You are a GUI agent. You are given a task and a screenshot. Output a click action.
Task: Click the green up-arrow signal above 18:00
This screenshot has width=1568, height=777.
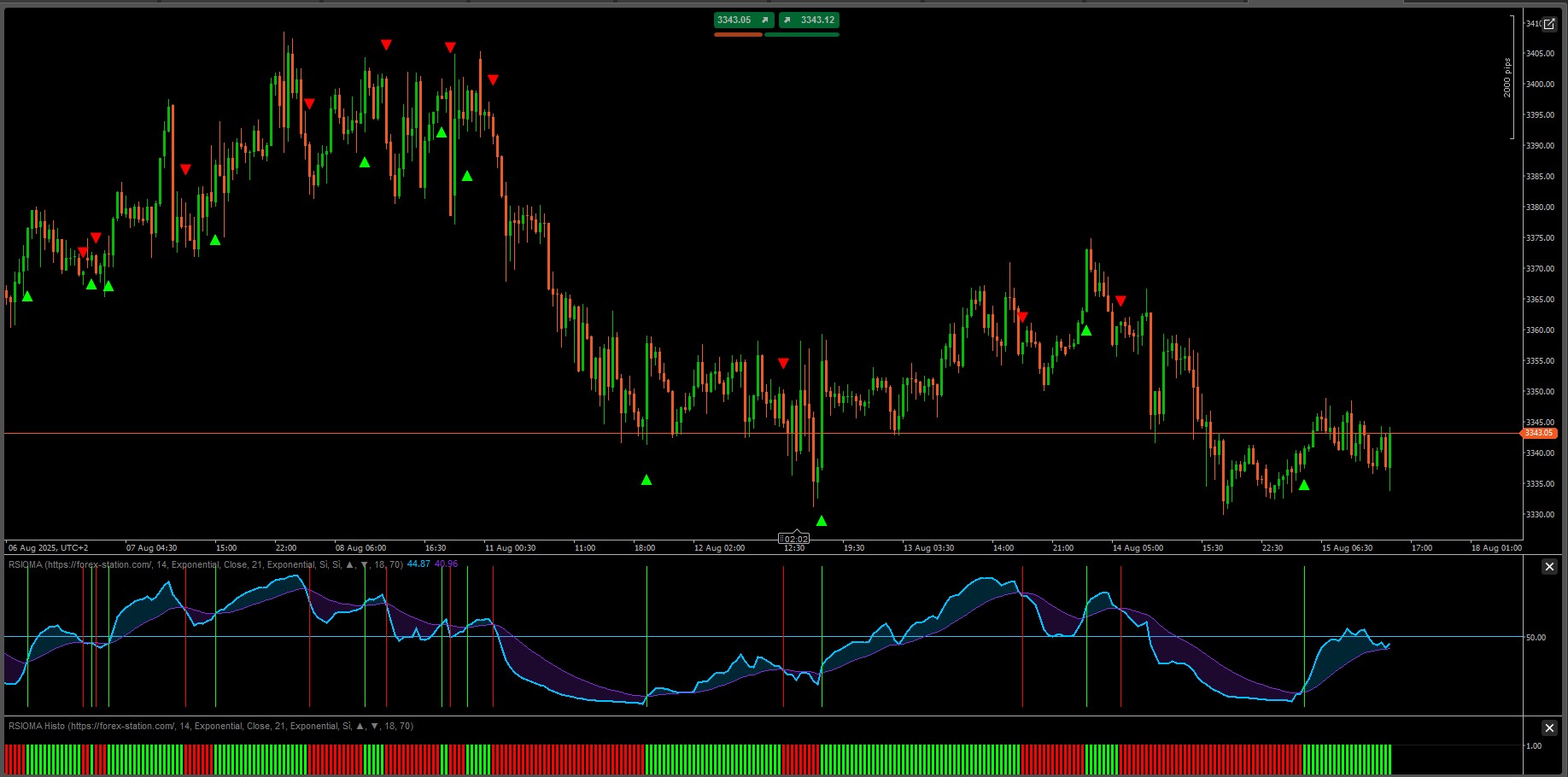tap(647, 480)
